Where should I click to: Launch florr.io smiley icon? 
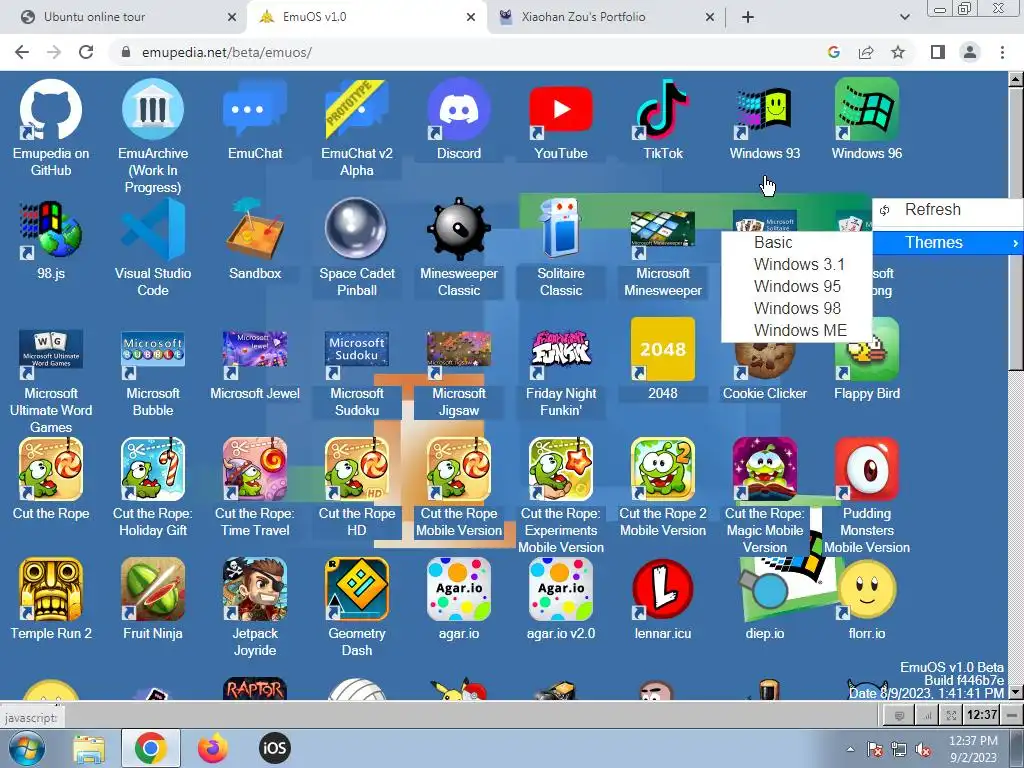pyautogui.click(x=867, y=589)
